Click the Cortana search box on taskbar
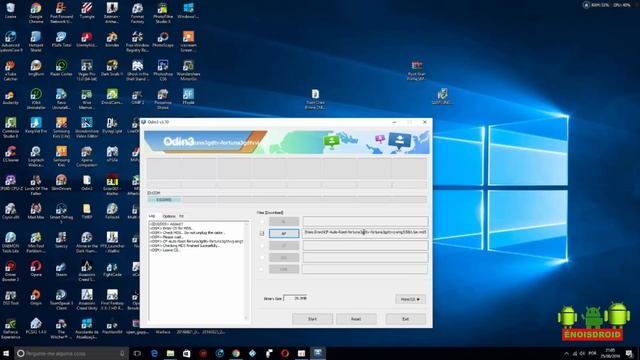640x360 pixels. pos(71,353)
